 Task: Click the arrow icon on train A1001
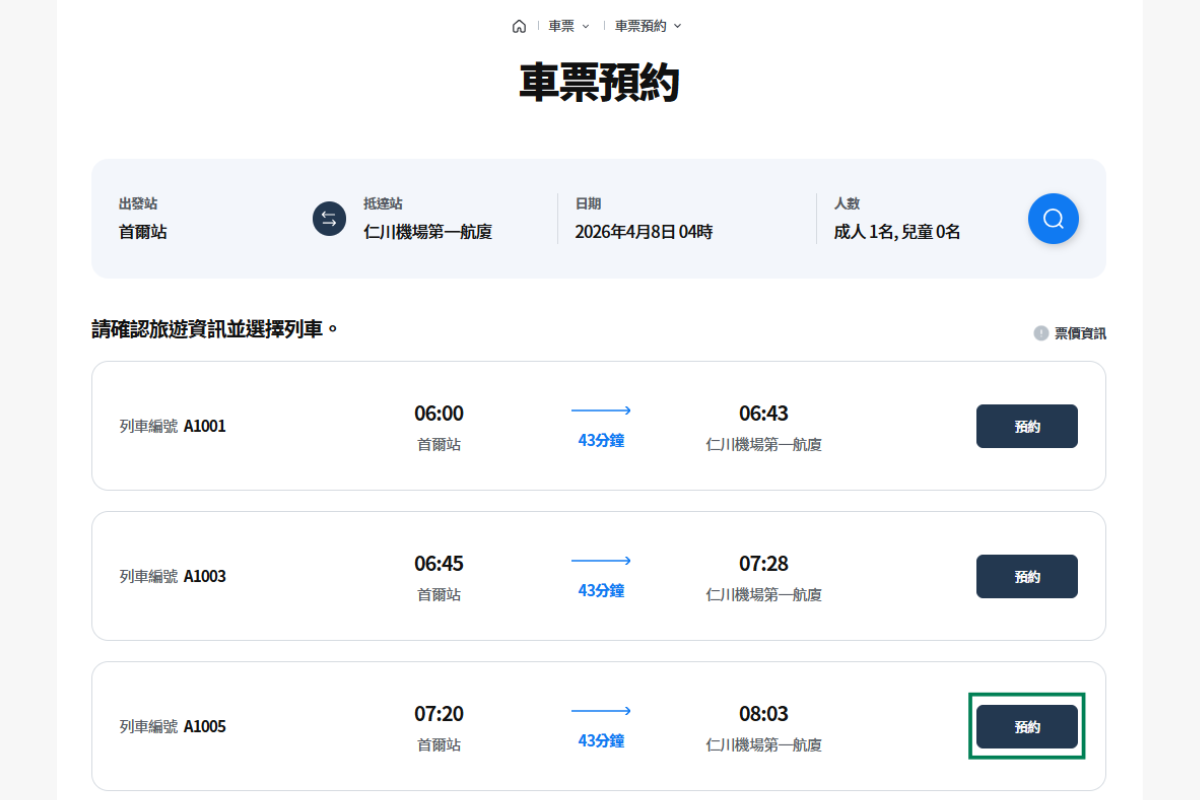point(600,411)
